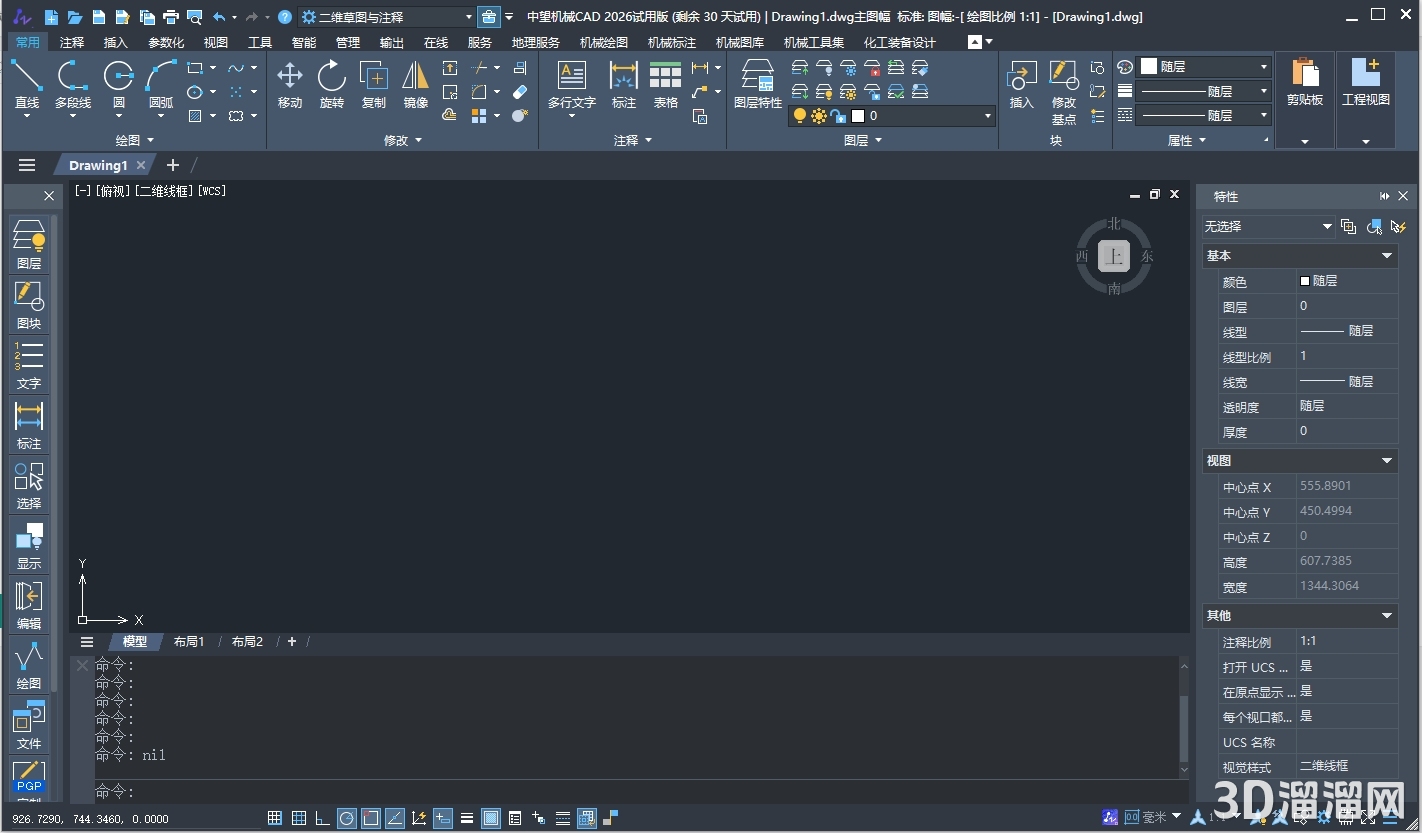
Task: Activate the 移动 move tool
Action: click(290, 85)
